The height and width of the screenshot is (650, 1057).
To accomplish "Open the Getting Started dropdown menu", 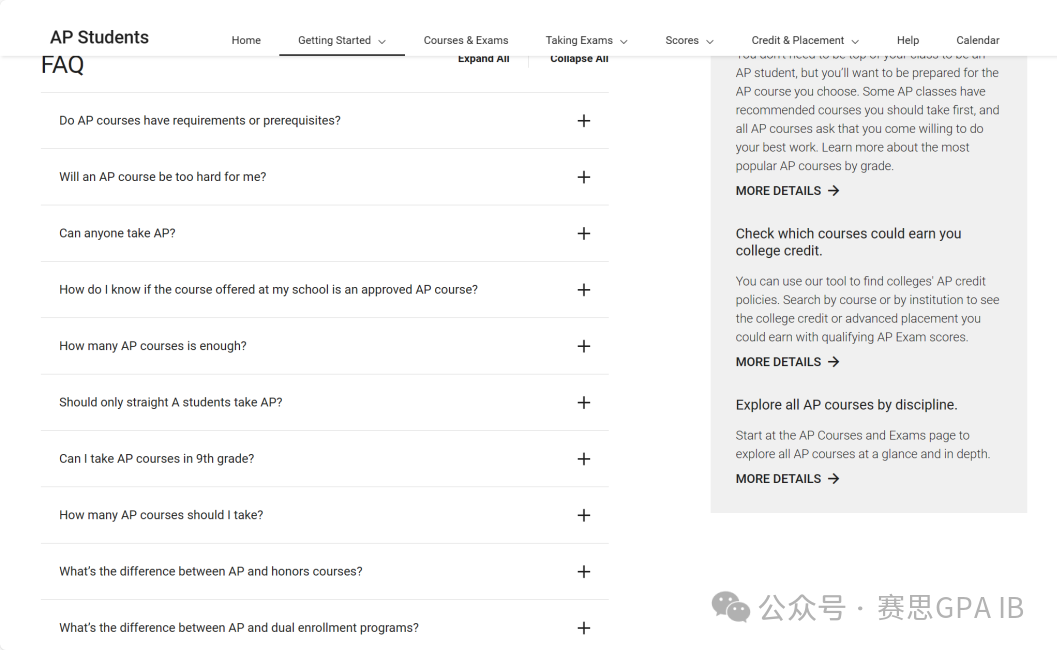I will (342, 41).
